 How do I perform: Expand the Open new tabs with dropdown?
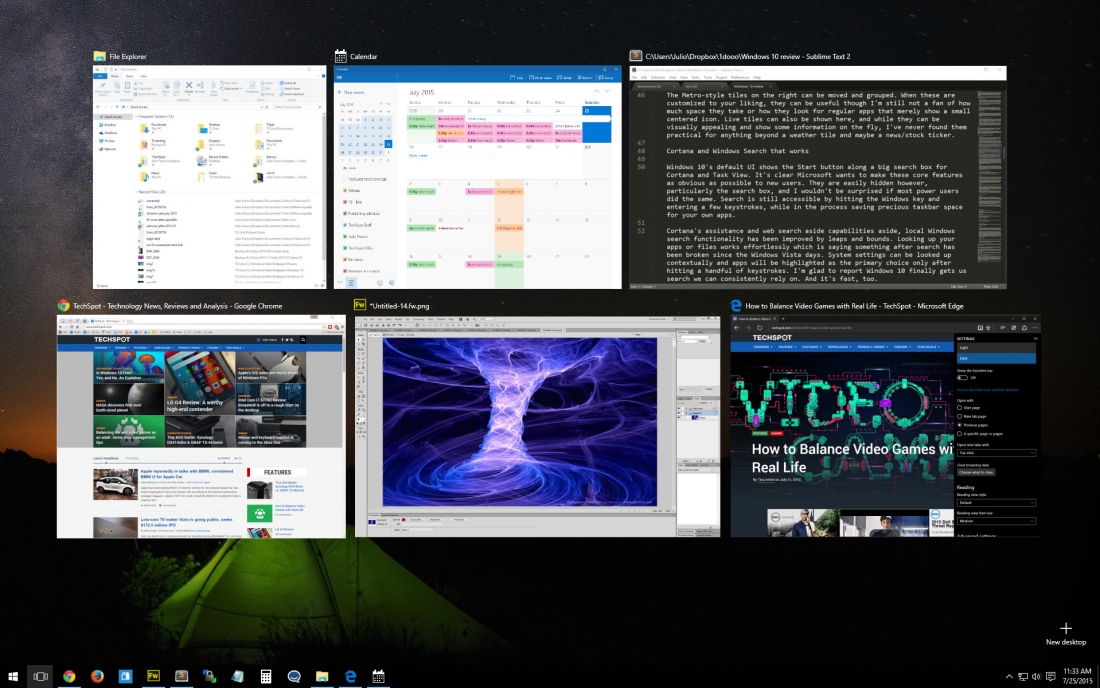[x=996, y=453]
